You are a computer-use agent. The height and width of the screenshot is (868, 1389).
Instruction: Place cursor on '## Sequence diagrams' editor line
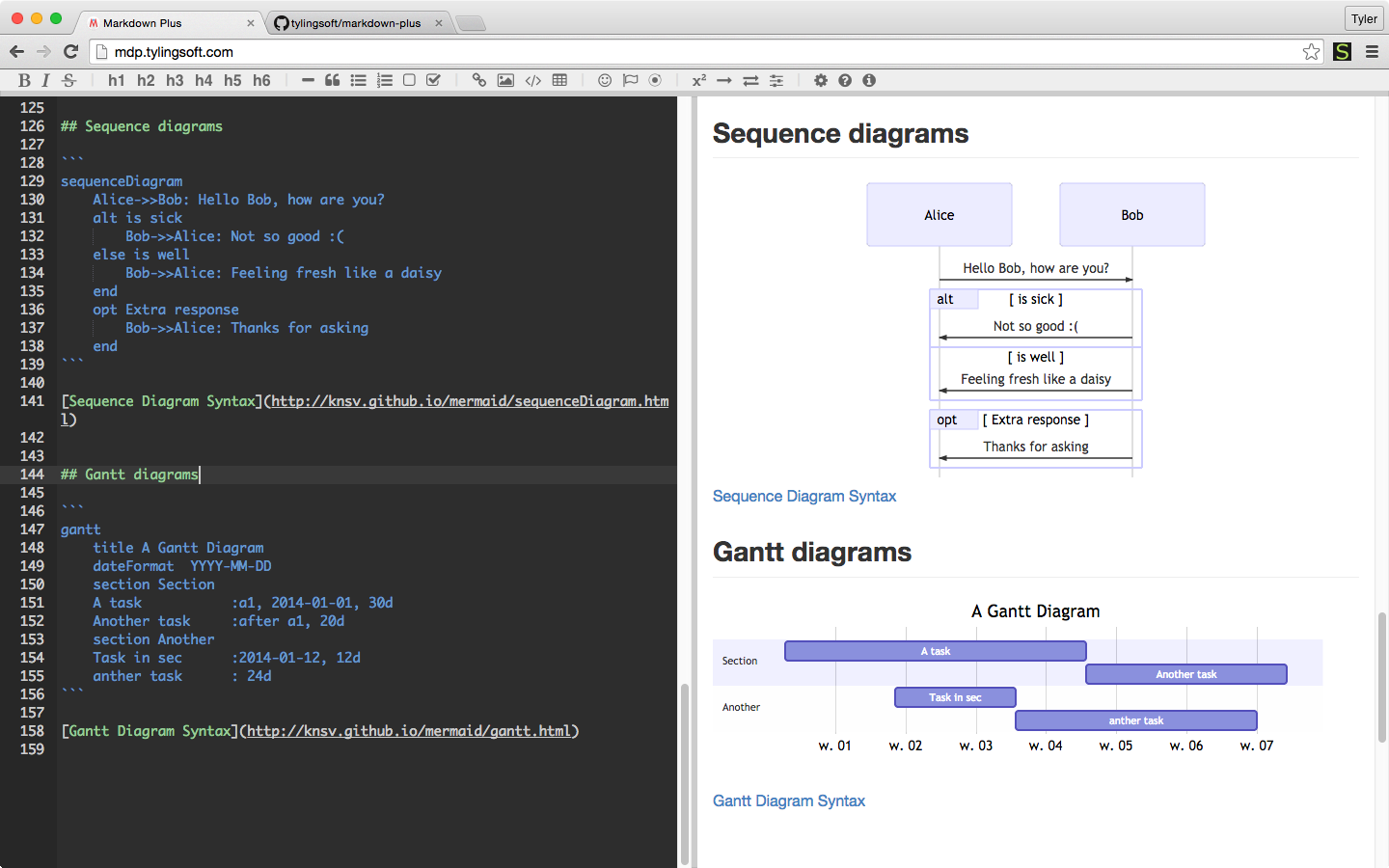point(142,126)
